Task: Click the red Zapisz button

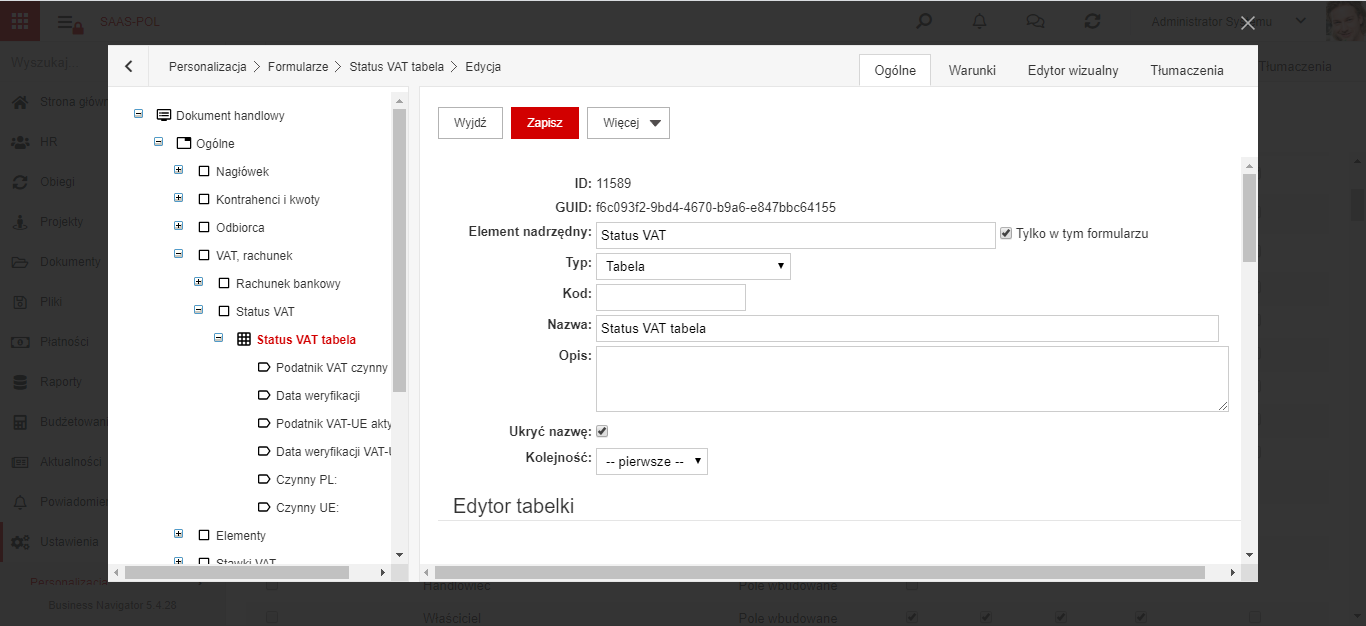Action: [x=545, y=123]
